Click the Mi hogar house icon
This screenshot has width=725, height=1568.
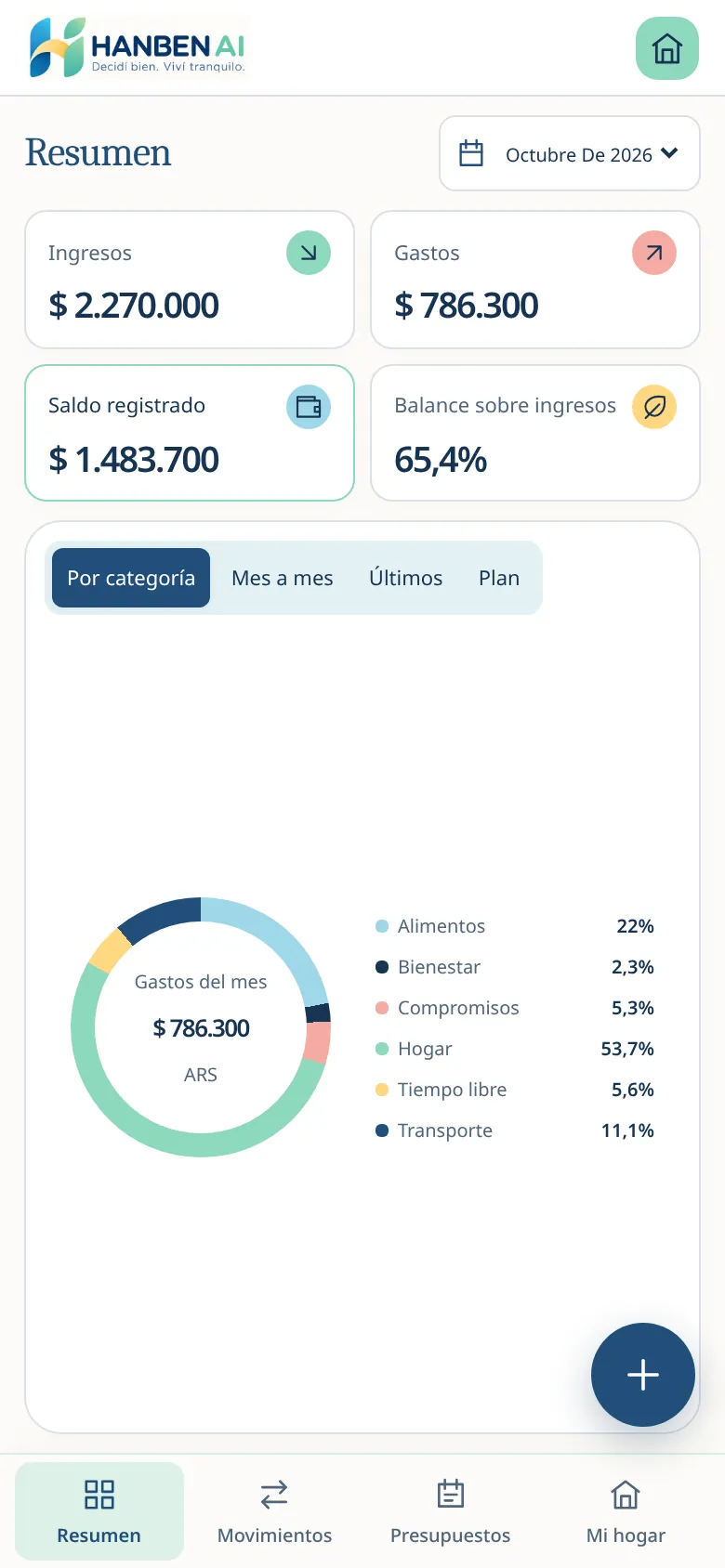click(626, 1495)
